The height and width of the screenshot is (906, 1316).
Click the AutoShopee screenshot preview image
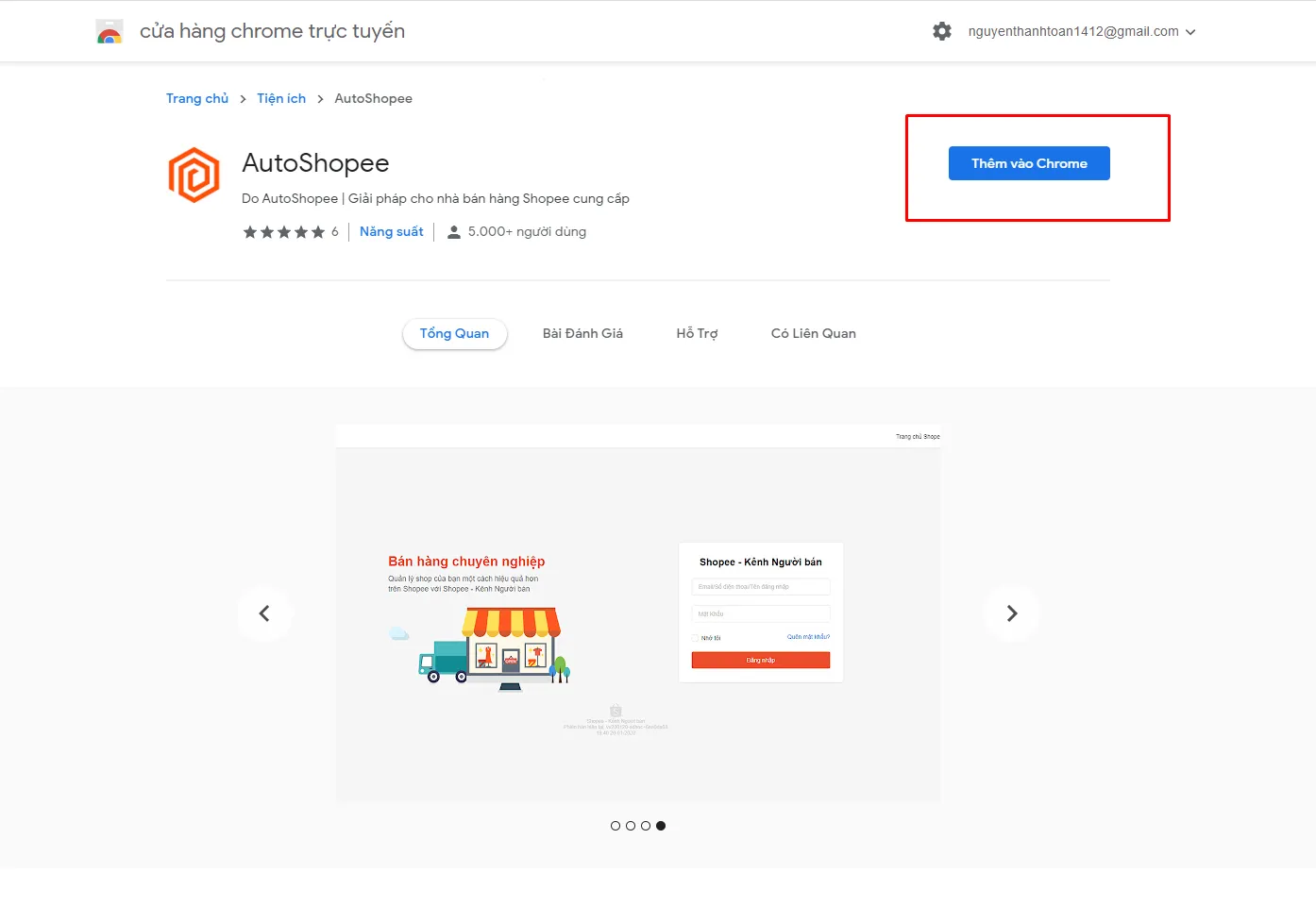(638, 613)
